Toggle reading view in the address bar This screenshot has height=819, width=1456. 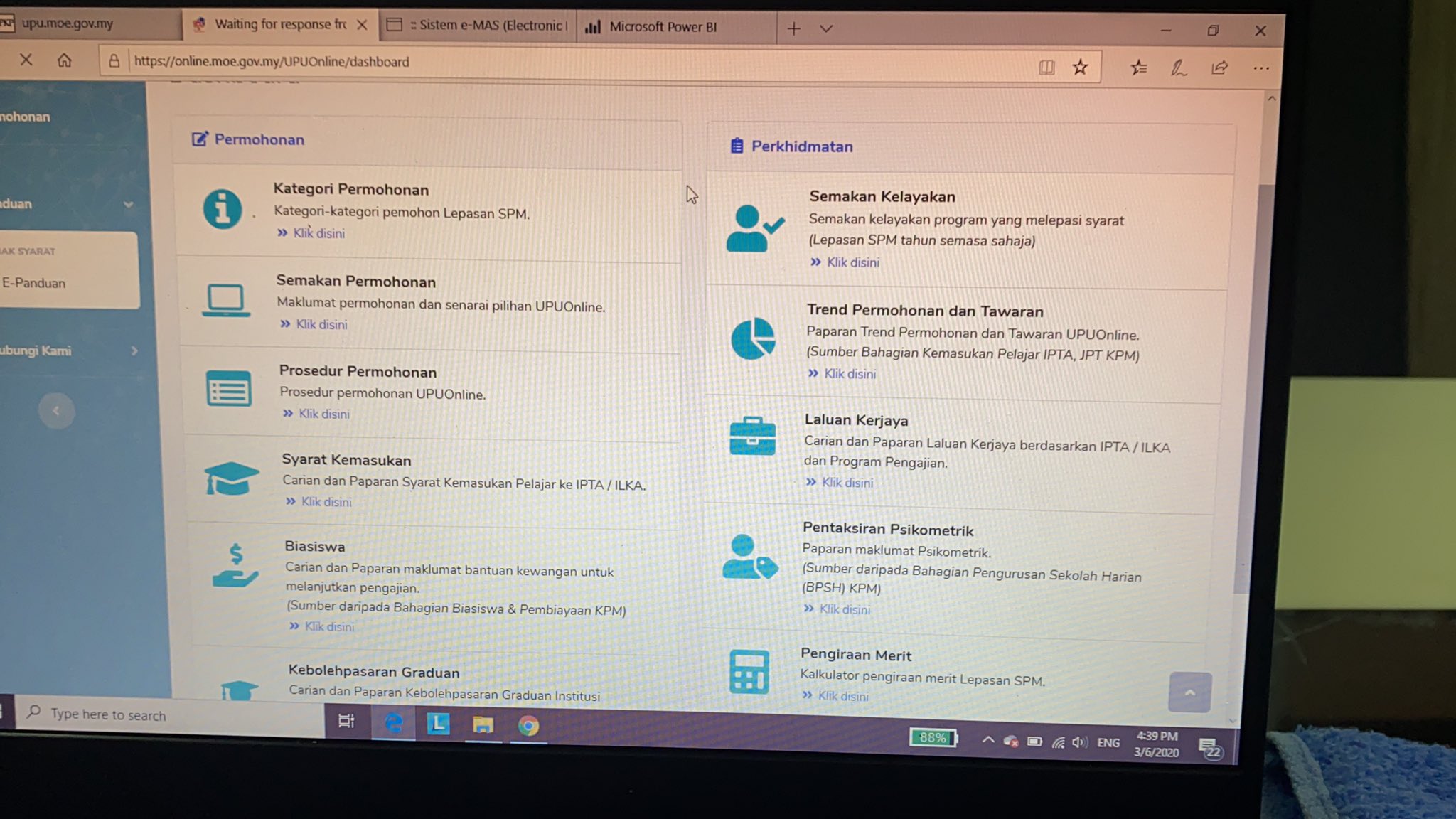[x=1046, y=66]
